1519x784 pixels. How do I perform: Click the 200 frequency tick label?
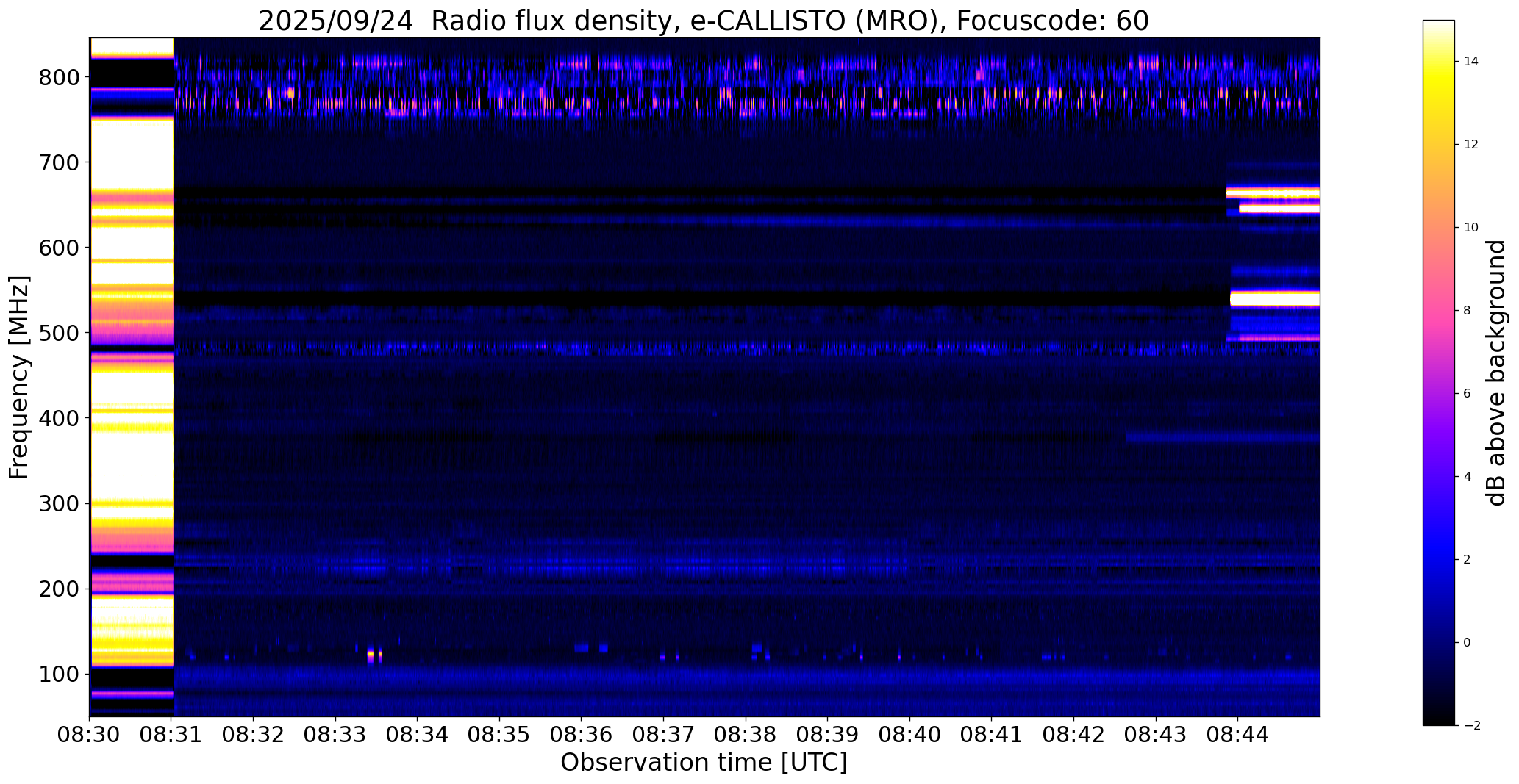tap(60, 589)
